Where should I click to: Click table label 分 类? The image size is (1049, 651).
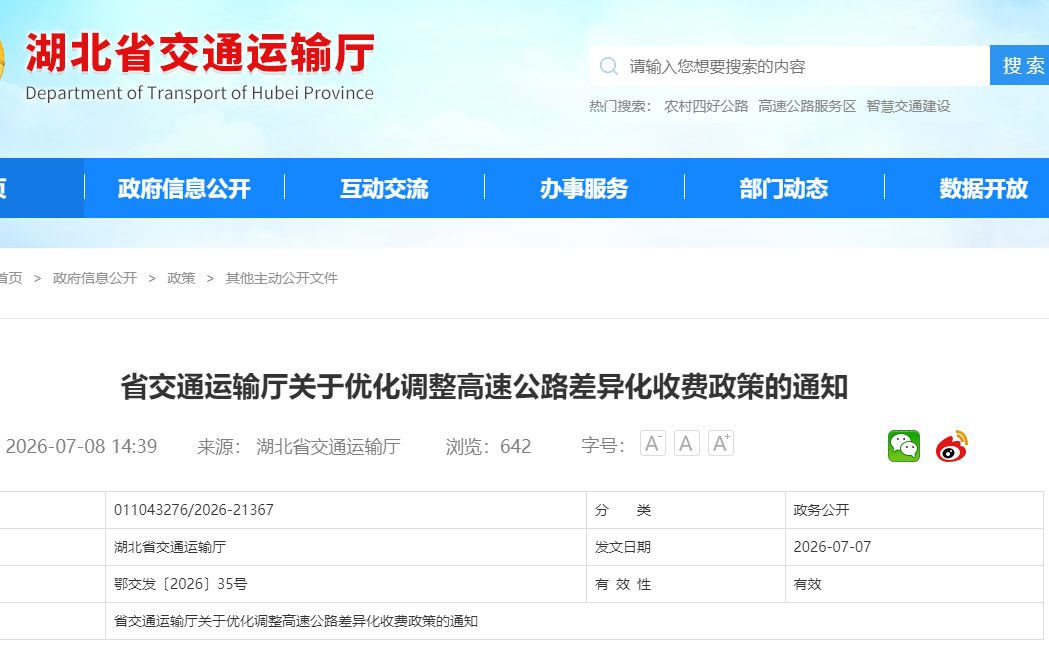pyautogui.click(x=623, y=510)
